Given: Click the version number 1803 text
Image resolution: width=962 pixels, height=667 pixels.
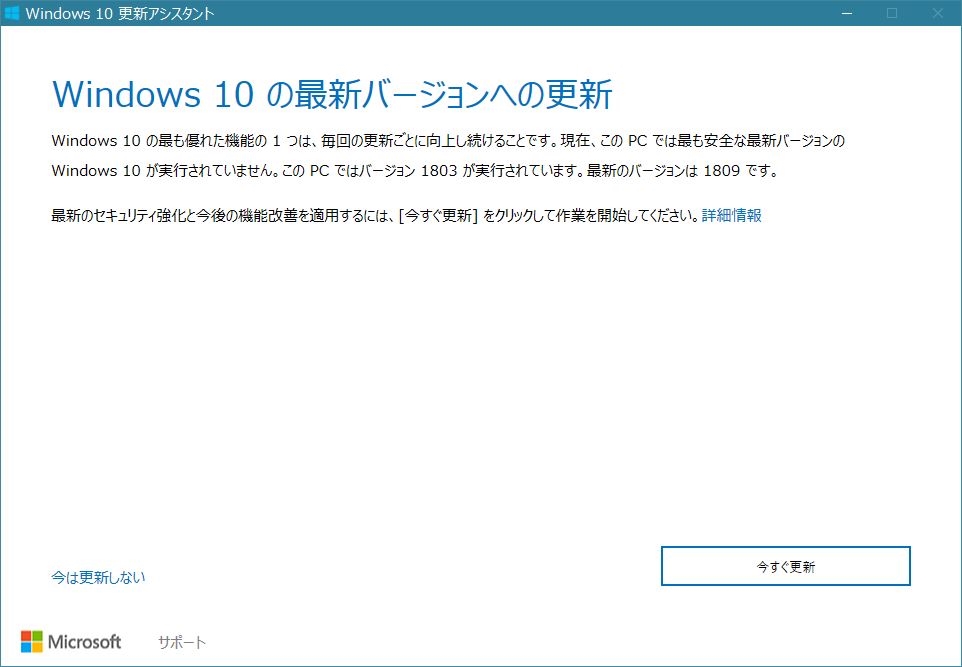Looking at the screenshot, I should tap(439, 171).
